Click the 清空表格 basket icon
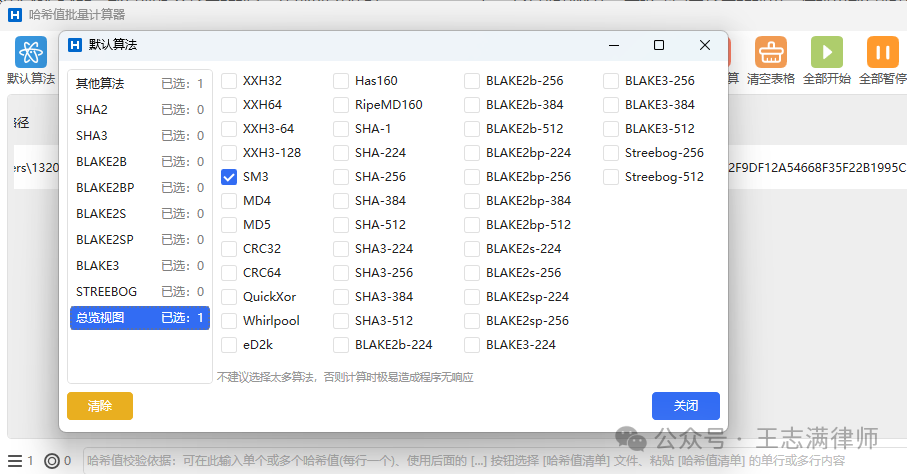 [771, 53]
